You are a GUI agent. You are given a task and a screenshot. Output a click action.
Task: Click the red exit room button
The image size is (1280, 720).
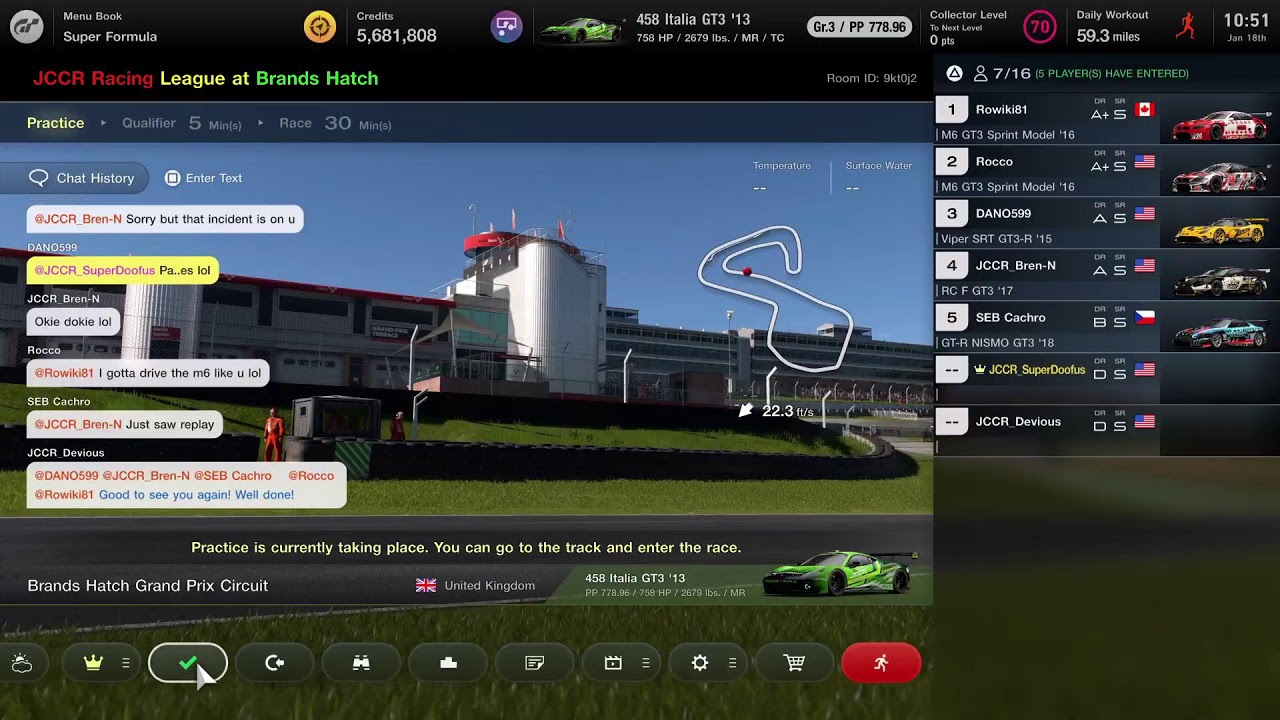881,663
